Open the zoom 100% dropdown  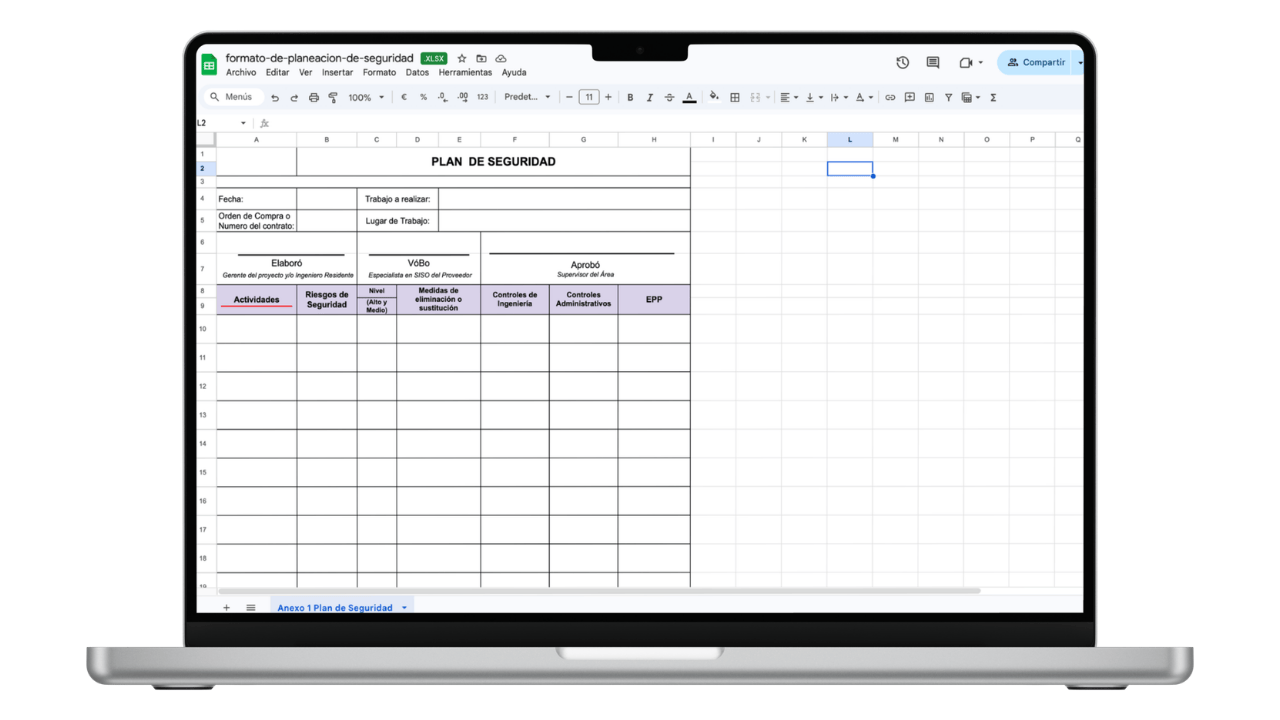click(x=365, y=98)
